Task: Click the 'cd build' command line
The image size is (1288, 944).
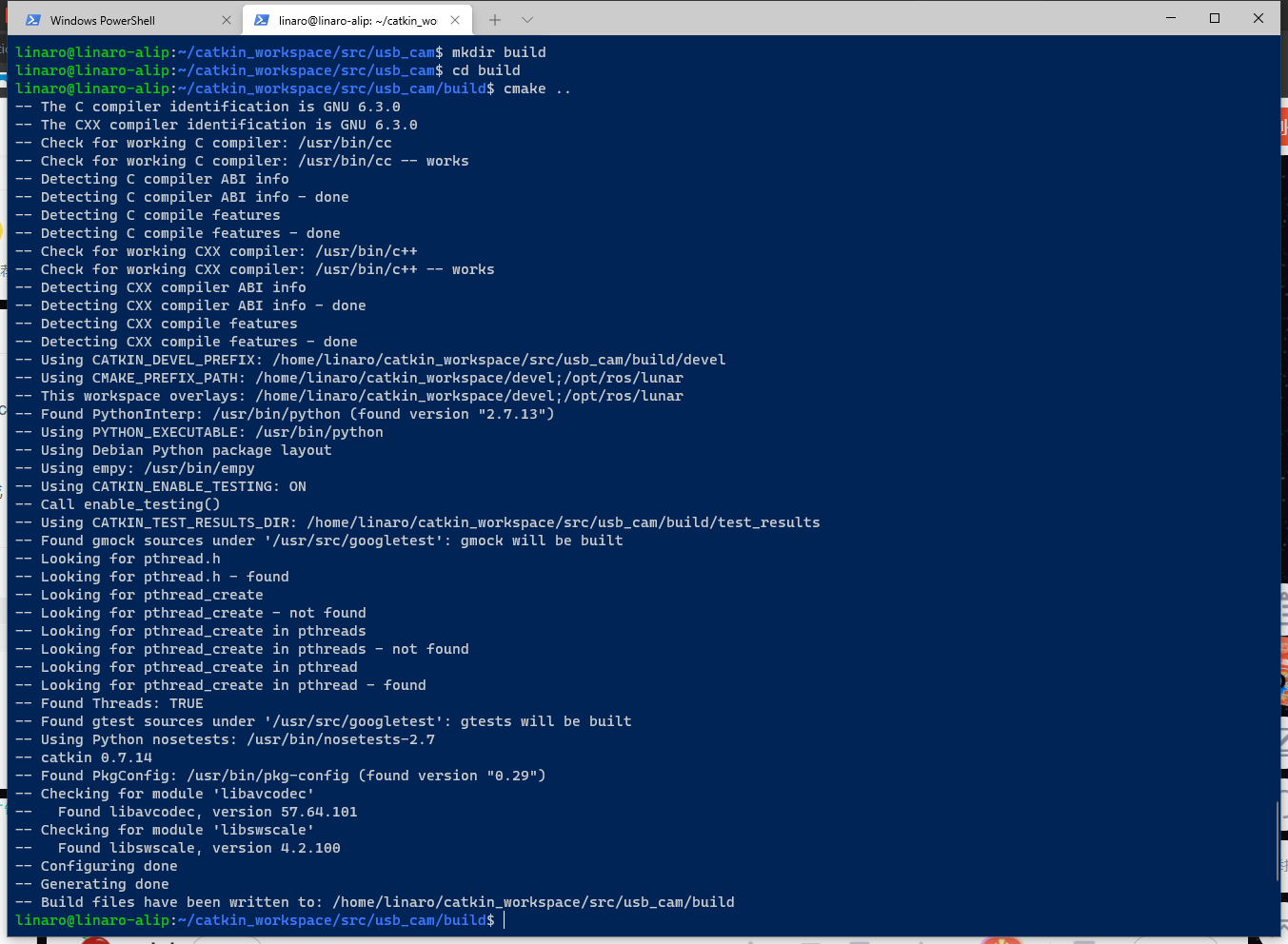Action: pyautogui.click(x=268, y=70)
